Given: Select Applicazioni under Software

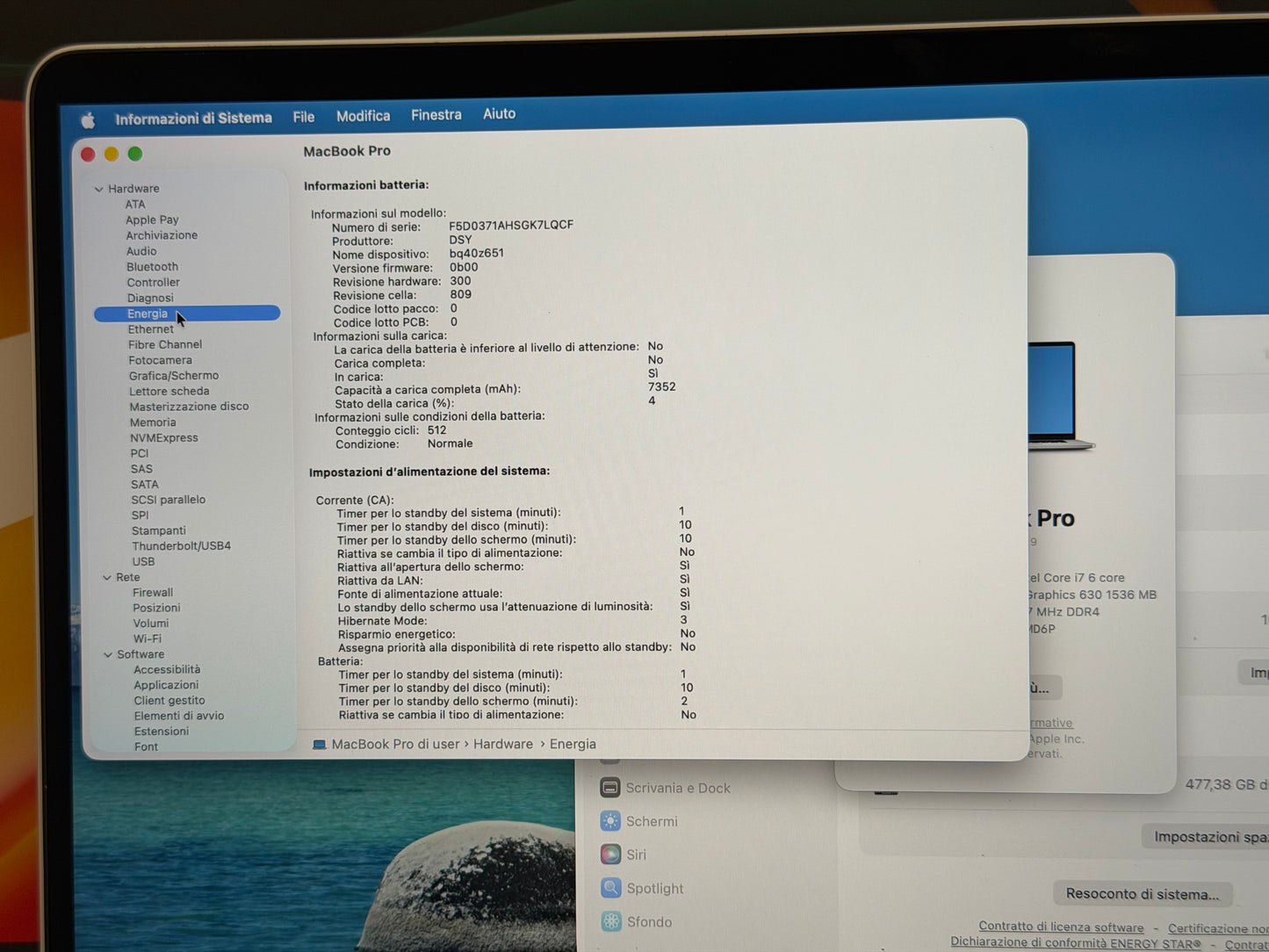Looking at the screenshot, I should (x=166, y=686).
